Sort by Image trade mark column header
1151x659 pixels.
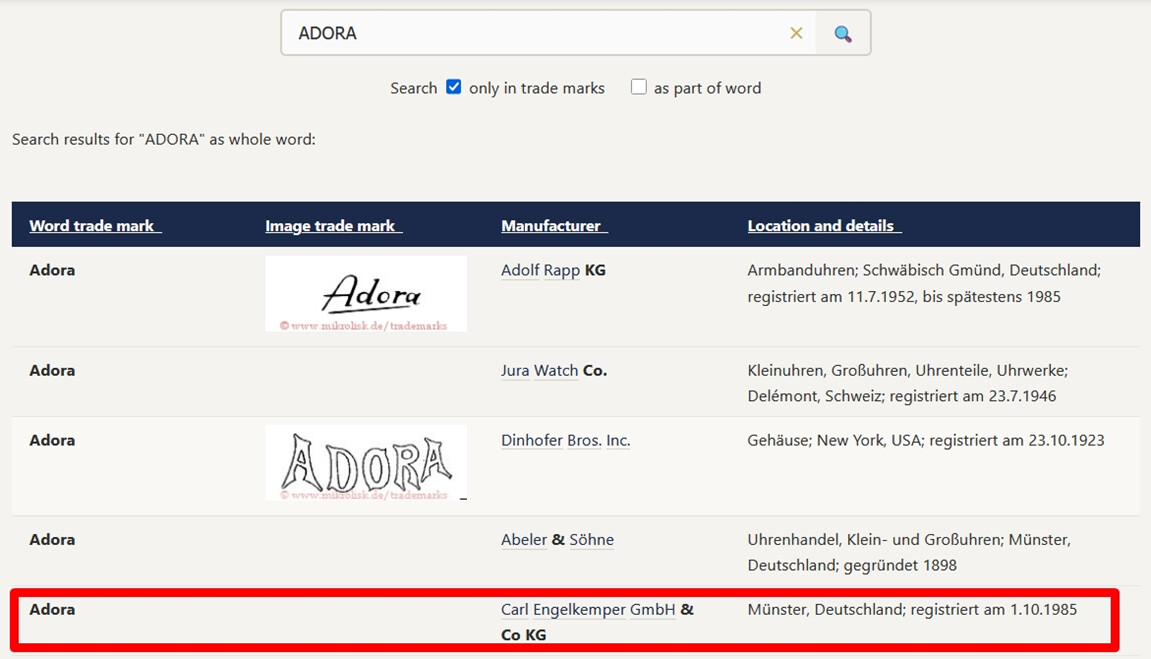pos(333,225)
